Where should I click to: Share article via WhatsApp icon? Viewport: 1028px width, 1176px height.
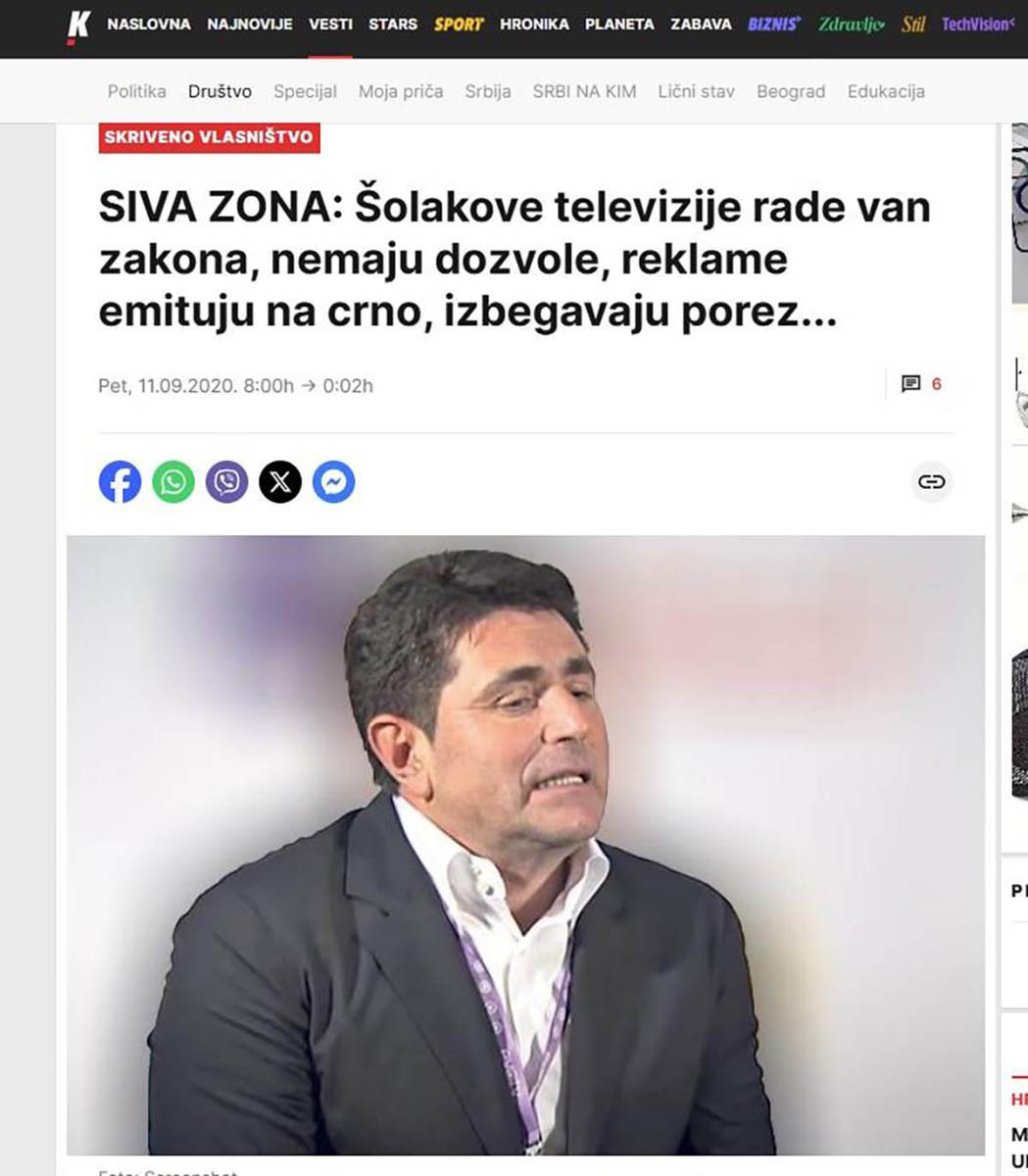point(173,482)
